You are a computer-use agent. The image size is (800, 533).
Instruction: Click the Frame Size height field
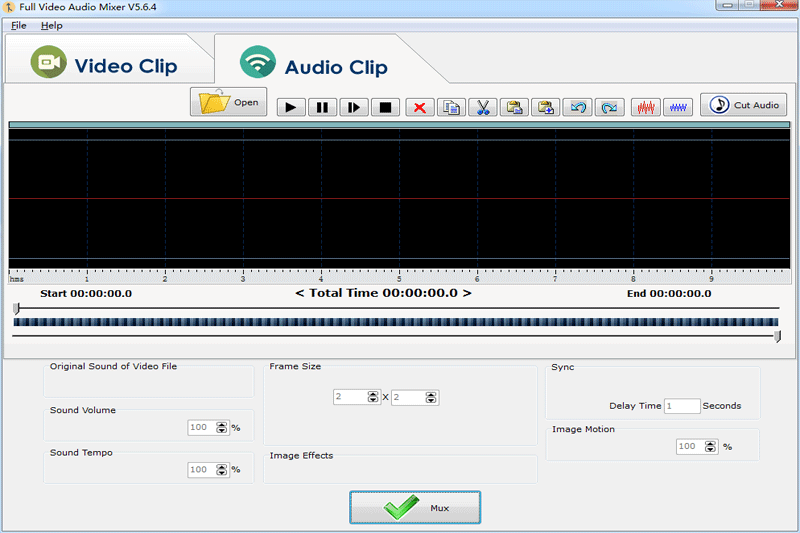409,397
